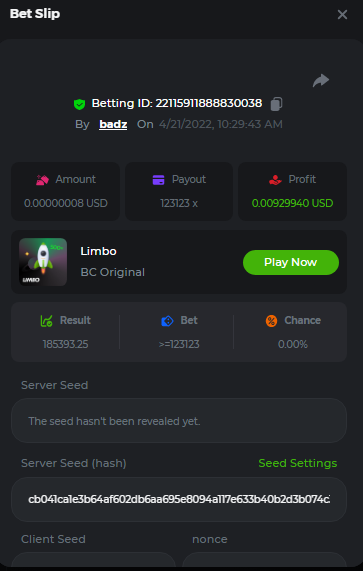
Task: Click the green verified shield icon
Action: coord(79,104)
